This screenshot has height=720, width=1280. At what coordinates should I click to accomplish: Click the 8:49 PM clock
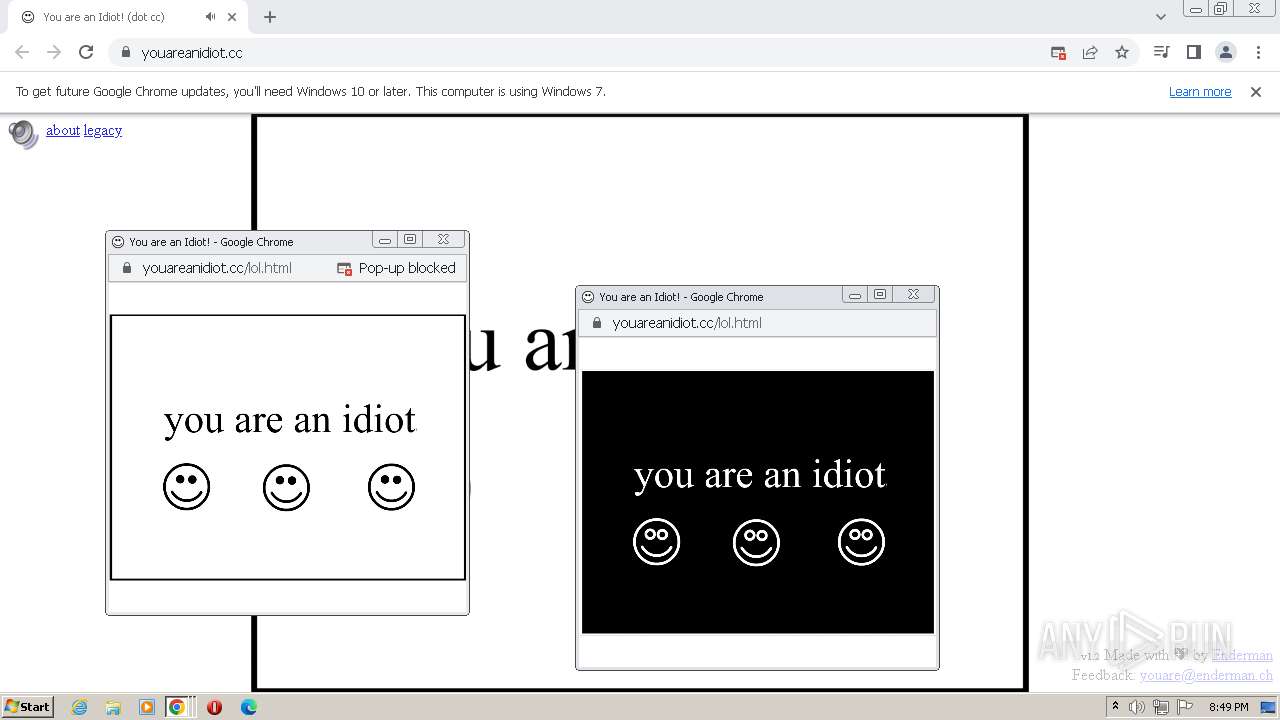pyautogui.click(x=1228, y=707)
